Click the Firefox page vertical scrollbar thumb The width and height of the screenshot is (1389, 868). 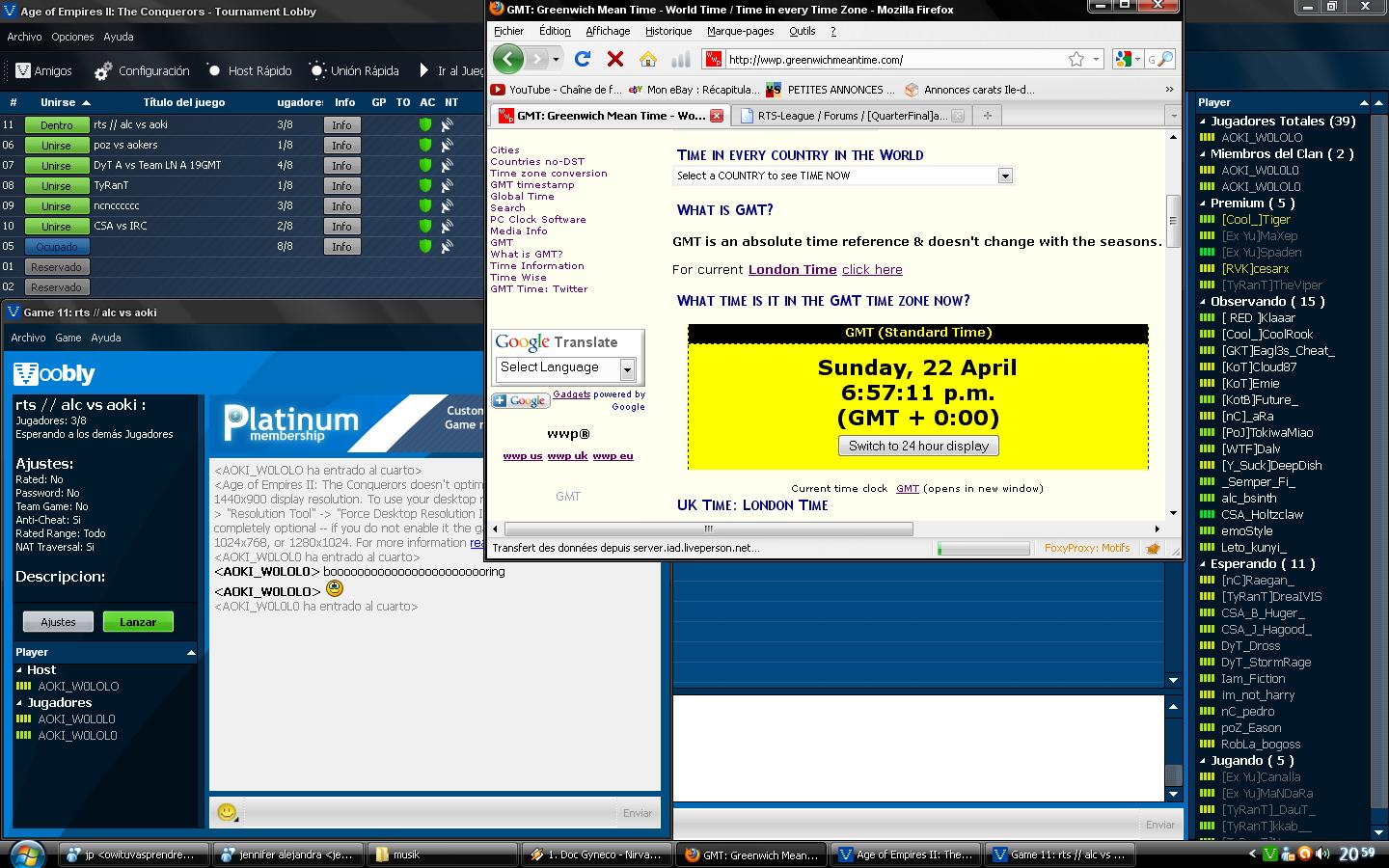(1173, 221)
